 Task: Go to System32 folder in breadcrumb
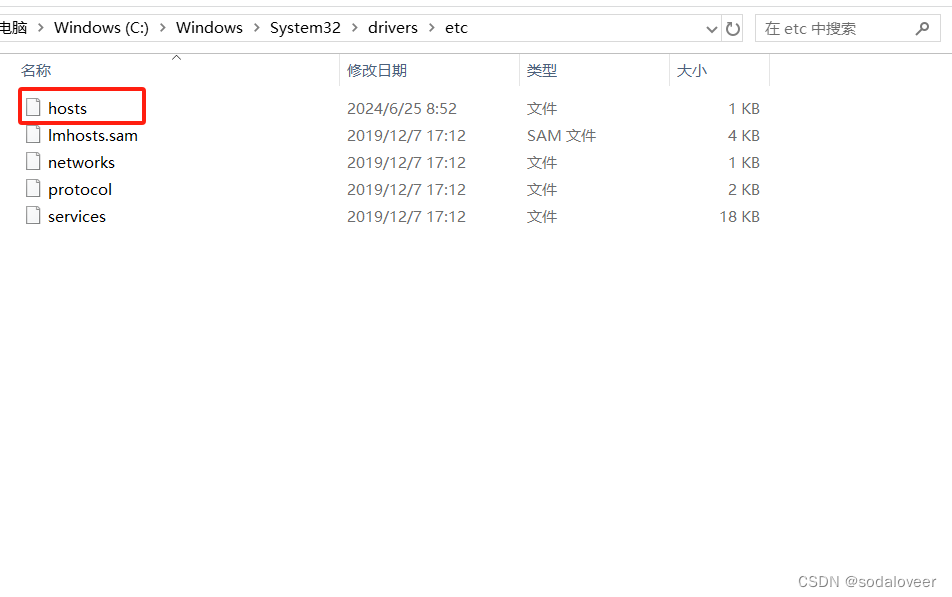(x=305, y=28)
